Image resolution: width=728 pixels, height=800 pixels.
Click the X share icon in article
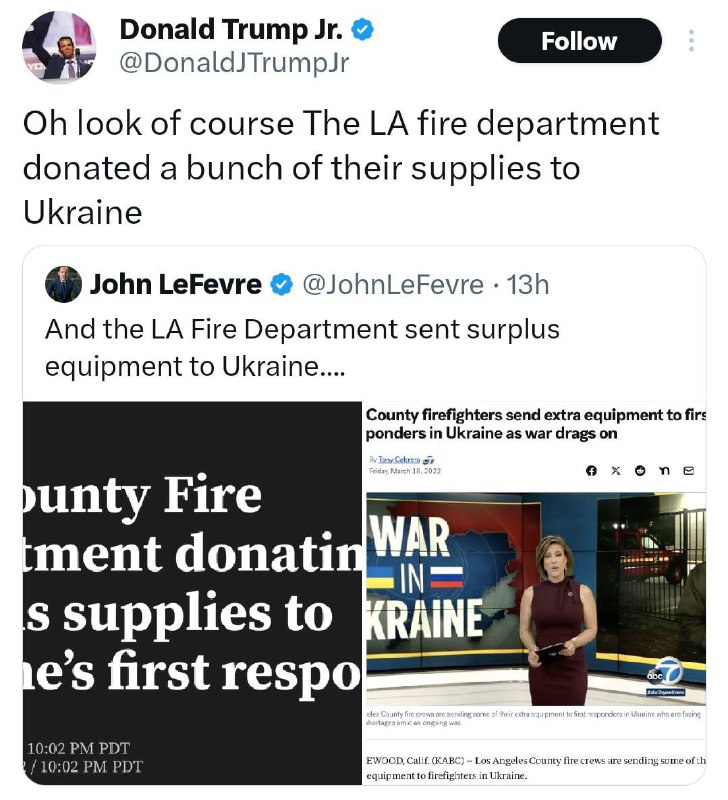(x=616, y=470)
